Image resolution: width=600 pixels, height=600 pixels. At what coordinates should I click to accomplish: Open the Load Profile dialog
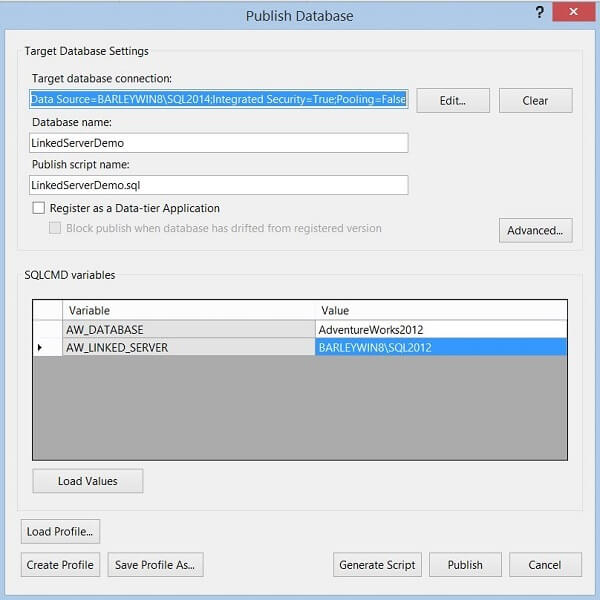tap(61, 531)
